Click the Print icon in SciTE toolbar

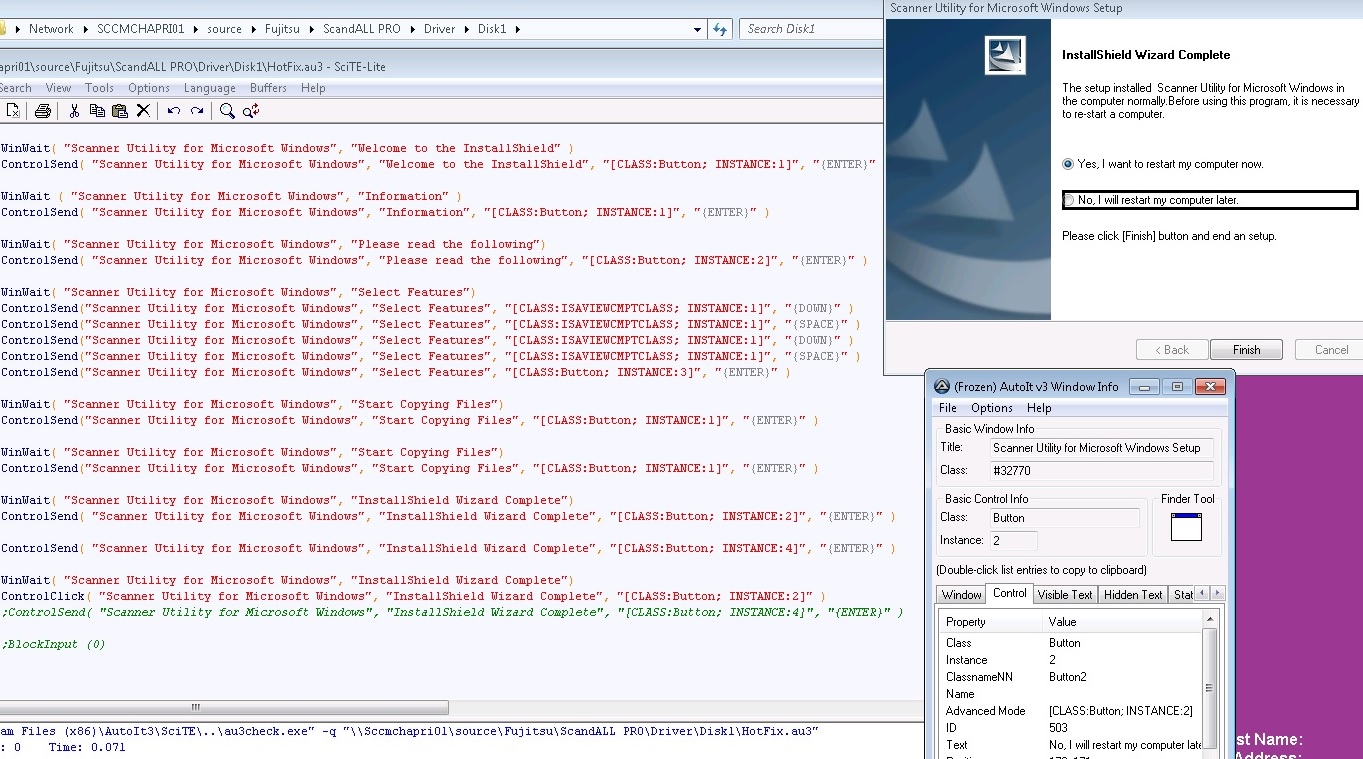(x=43, y=111)
